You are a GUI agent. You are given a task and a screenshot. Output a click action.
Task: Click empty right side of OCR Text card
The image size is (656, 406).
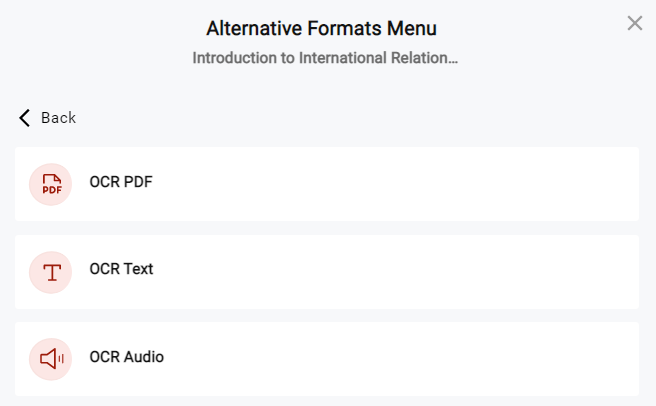(500, 271)
